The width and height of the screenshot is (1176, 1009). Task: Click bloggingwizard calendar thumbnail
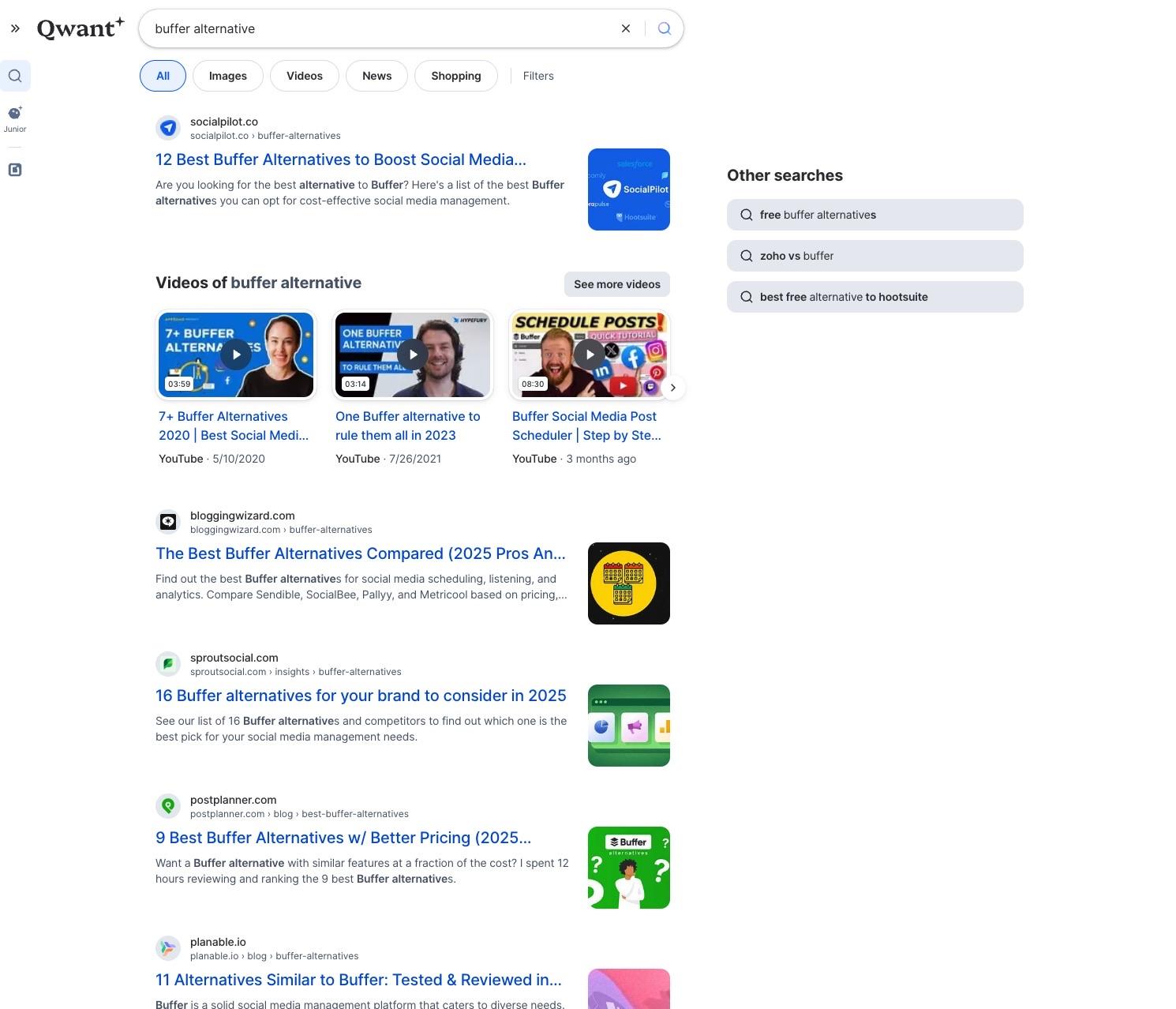[x=629, y=583]
